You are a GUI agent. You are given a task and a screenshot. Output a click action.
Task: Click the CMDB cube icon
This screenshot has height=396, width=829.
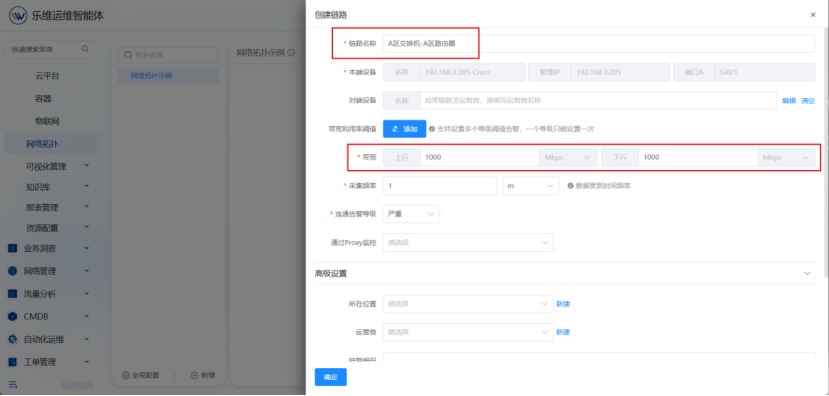point(13,316)
